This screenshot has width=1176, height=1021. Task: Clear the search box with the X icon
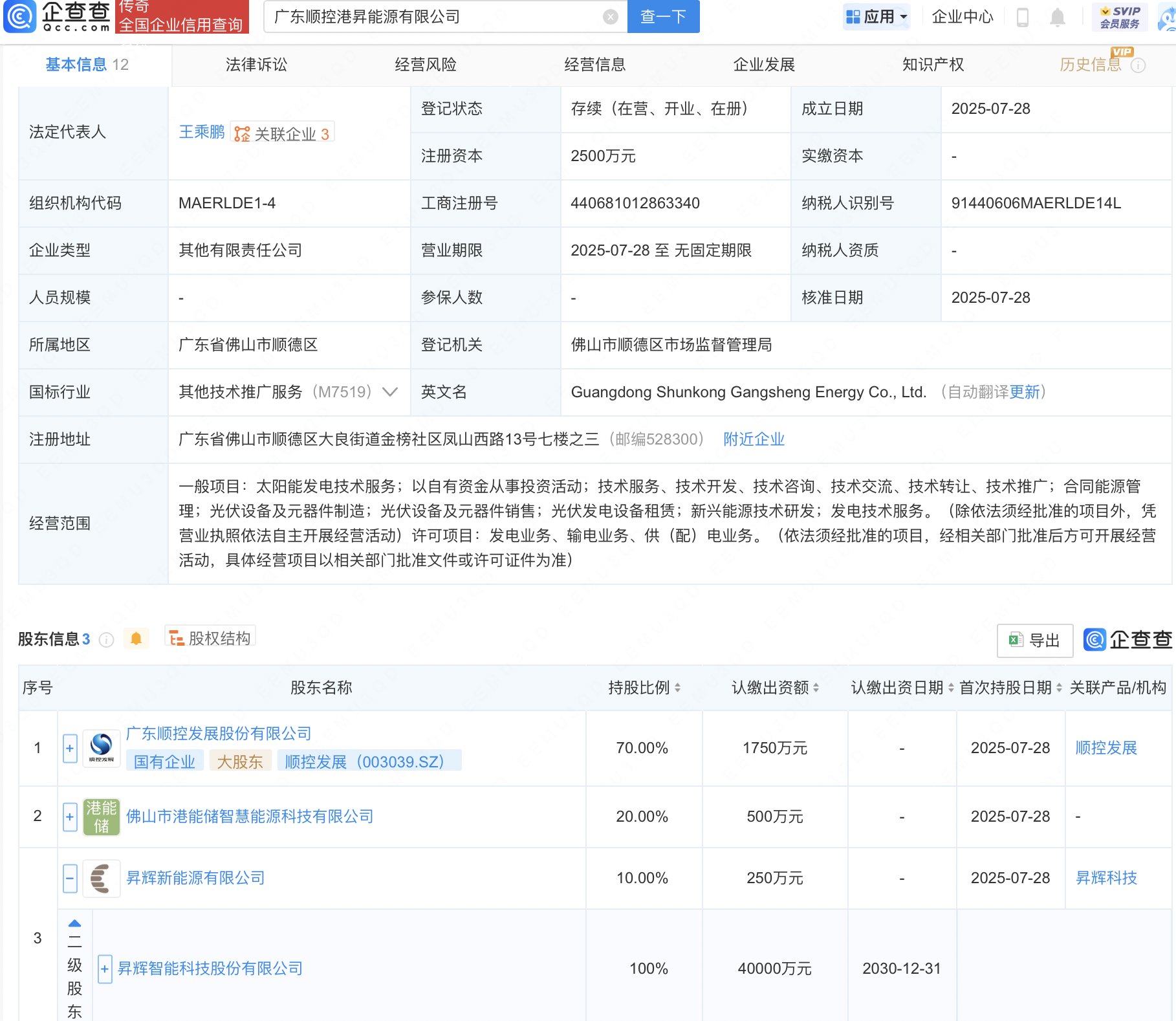click(610, 17)
